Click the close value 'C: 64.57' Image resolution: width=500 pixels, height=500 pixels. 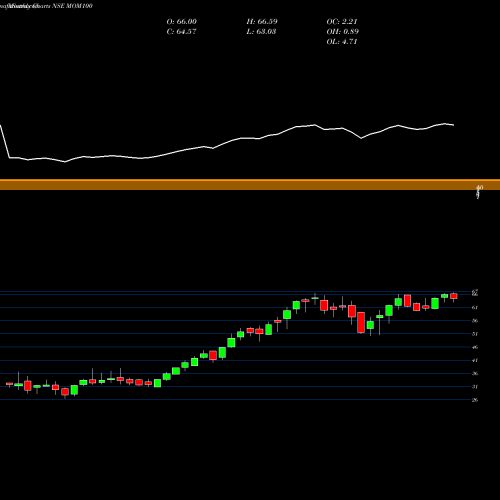181,32
